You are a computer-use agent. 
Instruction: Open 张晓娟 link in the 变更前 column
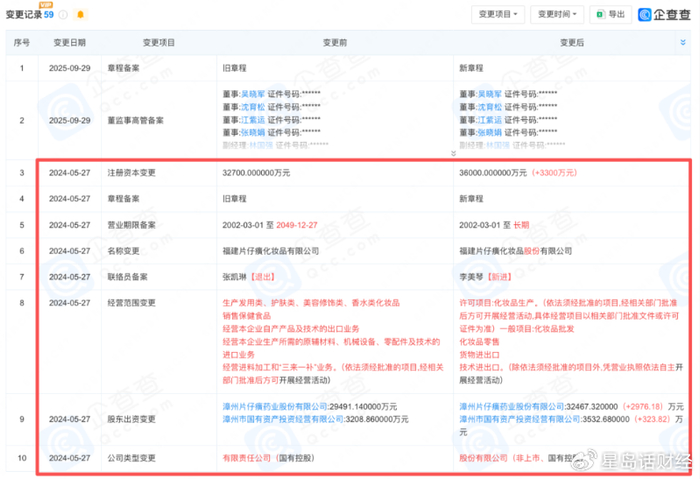tap(253, 133)
